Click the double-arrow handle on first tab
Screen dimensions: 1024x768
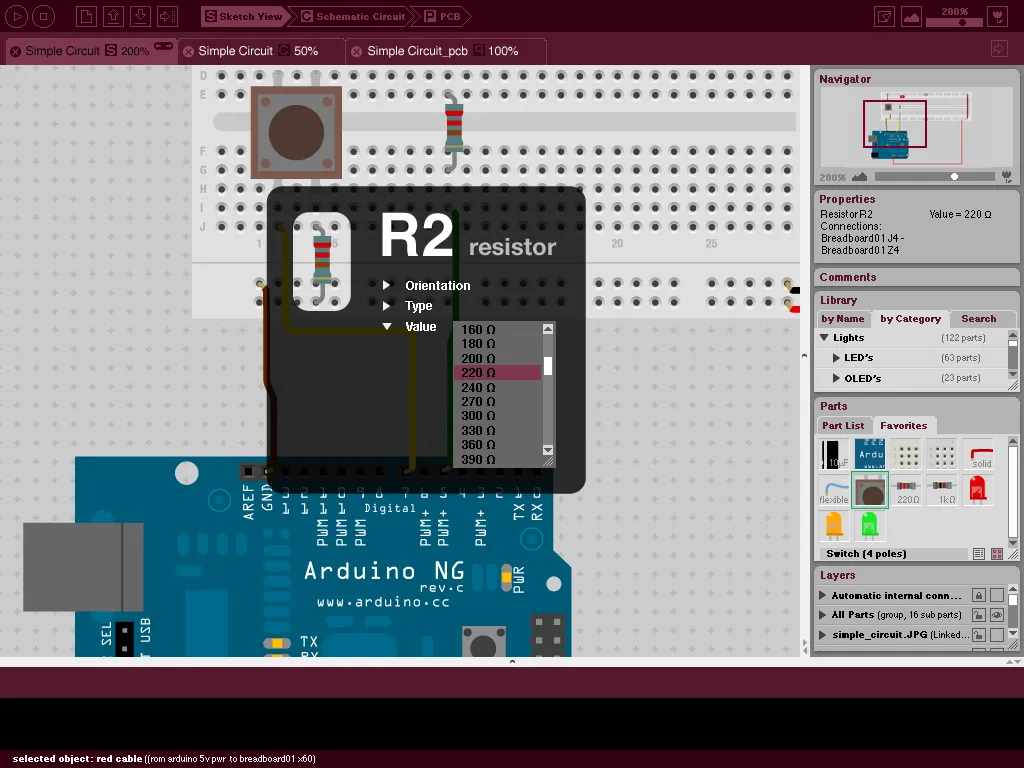(163, 46)
